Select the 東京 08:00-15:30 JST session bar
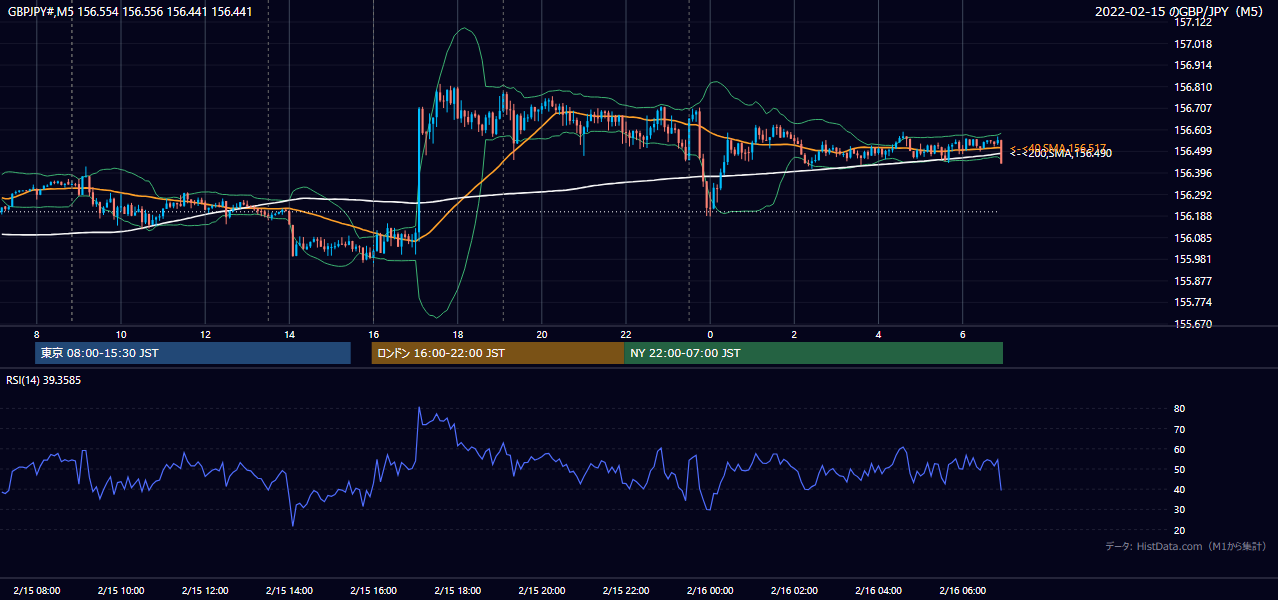This screenshot has width=1278, height=600. click(193, 353)
